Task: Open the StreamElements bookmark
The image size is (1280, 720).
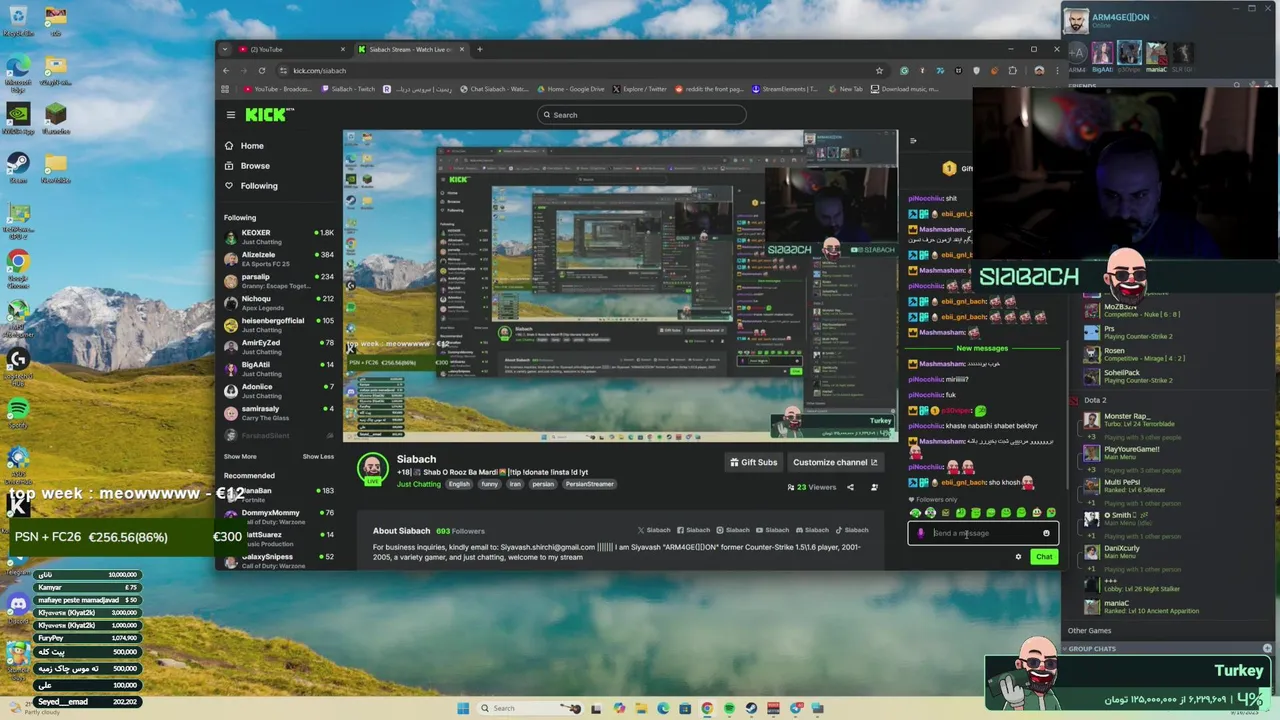Action: 785,89
